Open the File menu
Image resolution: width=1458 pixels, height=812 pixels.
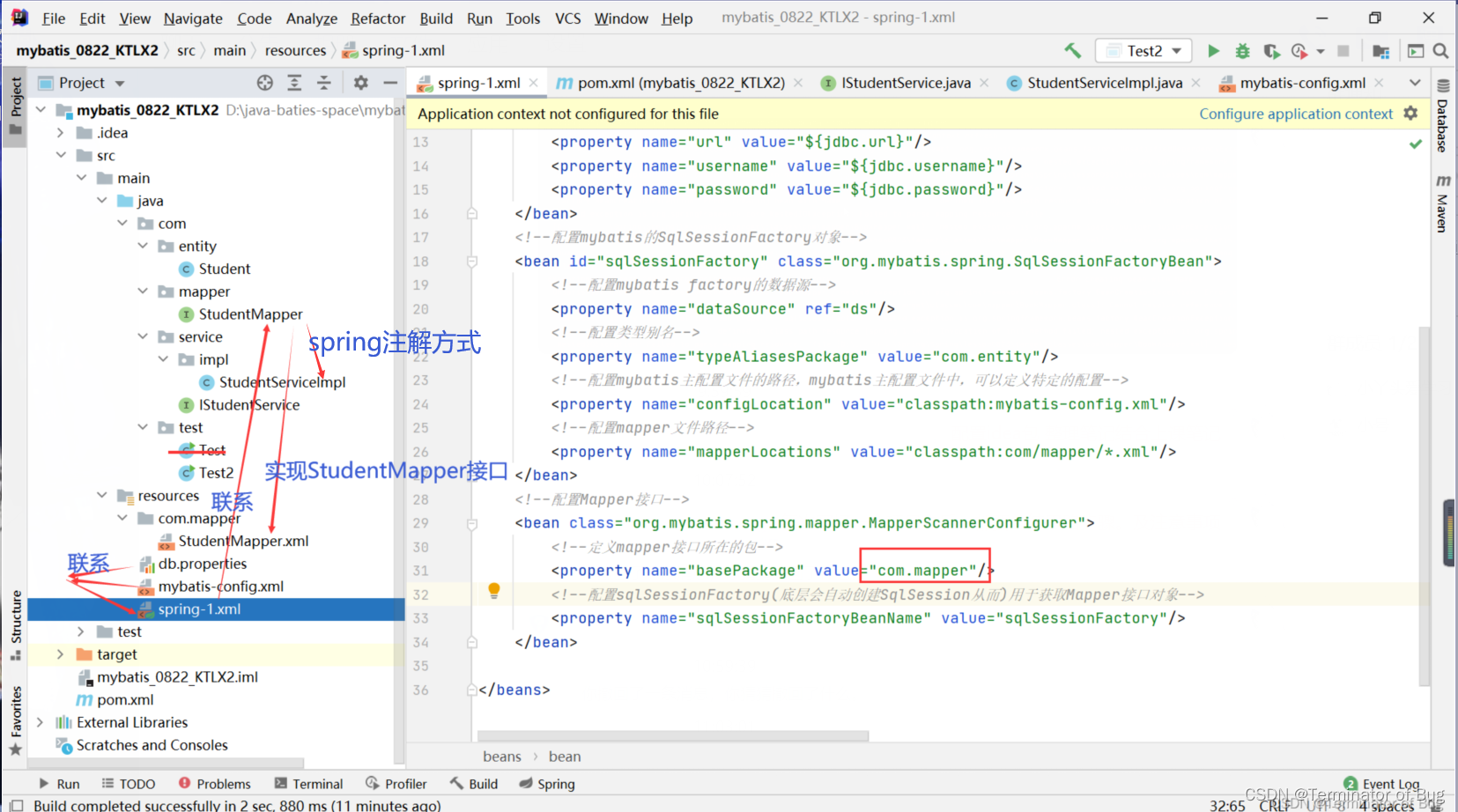54,18
